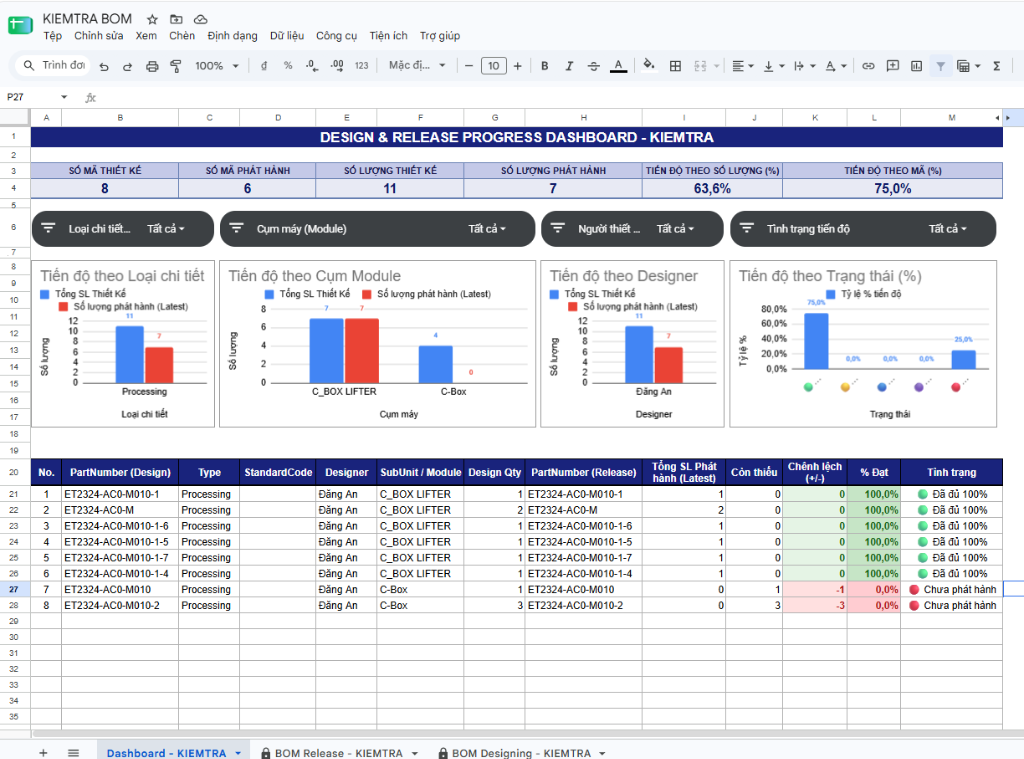Open the Chỉnh sửa menu
The image size is (1024, 759).
tap(99, 36)
